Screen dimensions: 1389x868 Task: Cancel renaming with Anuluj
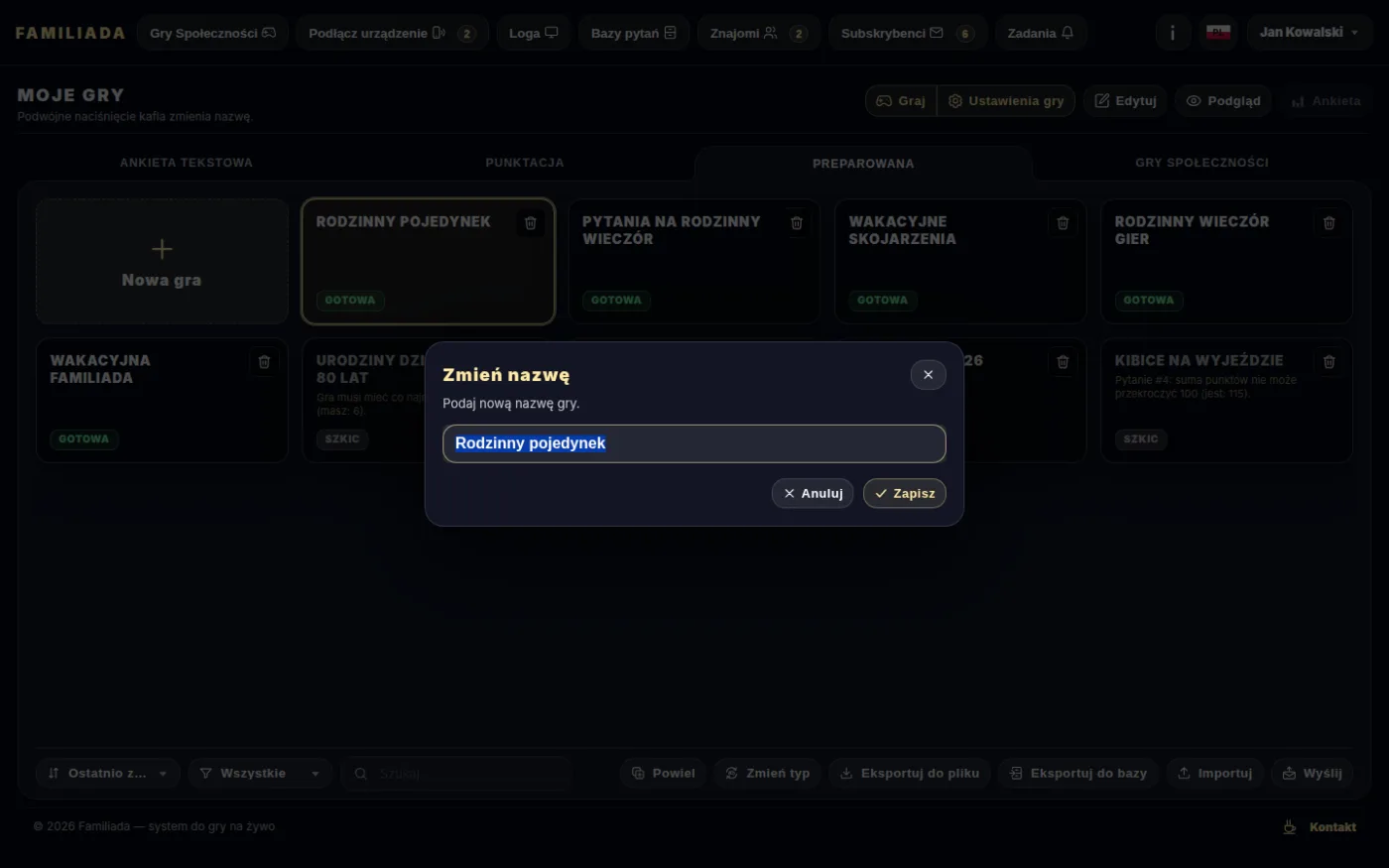tap(813, 493)
